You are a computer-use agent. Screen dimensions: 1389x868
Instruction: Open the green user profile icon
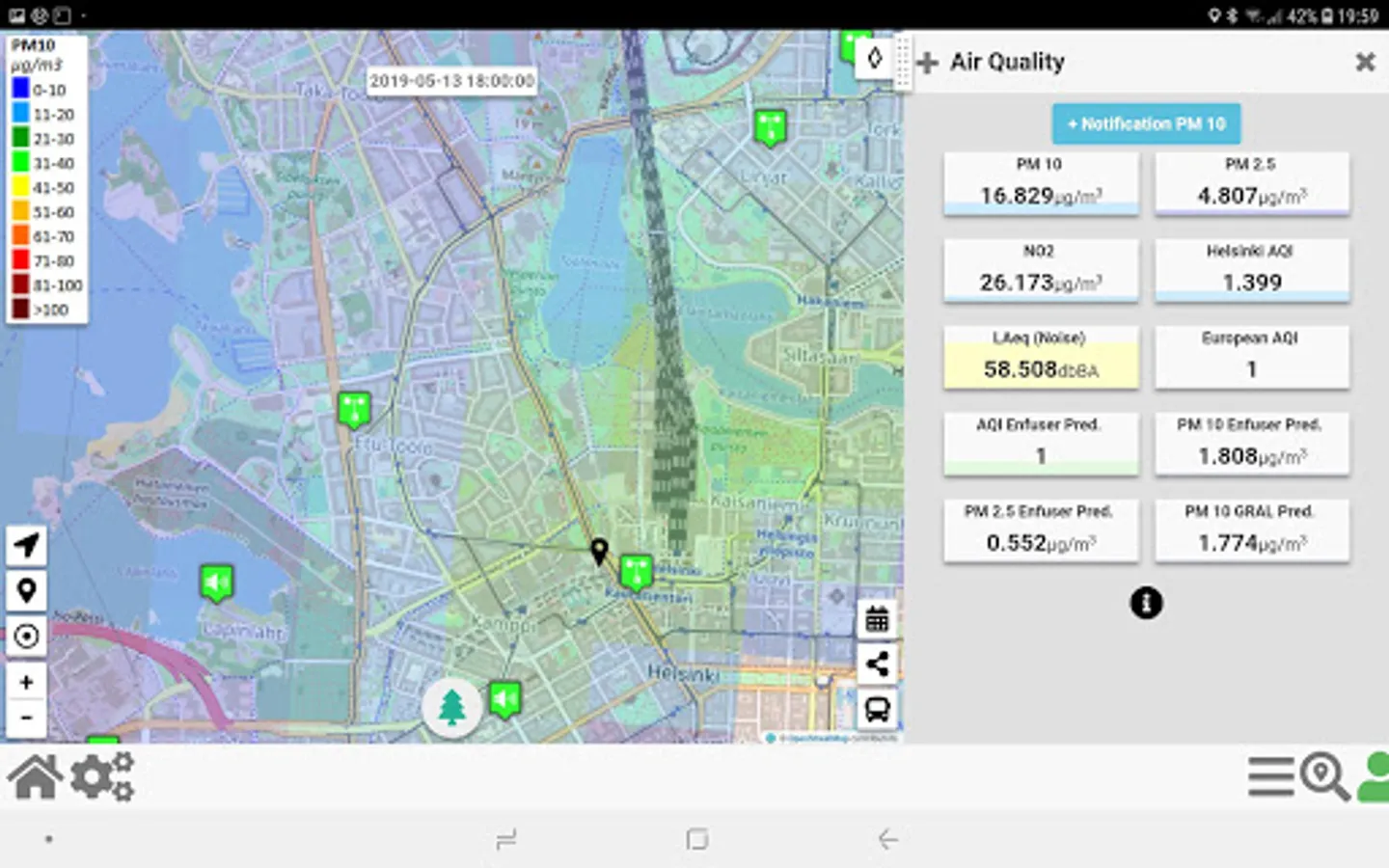coord(1374,777)
